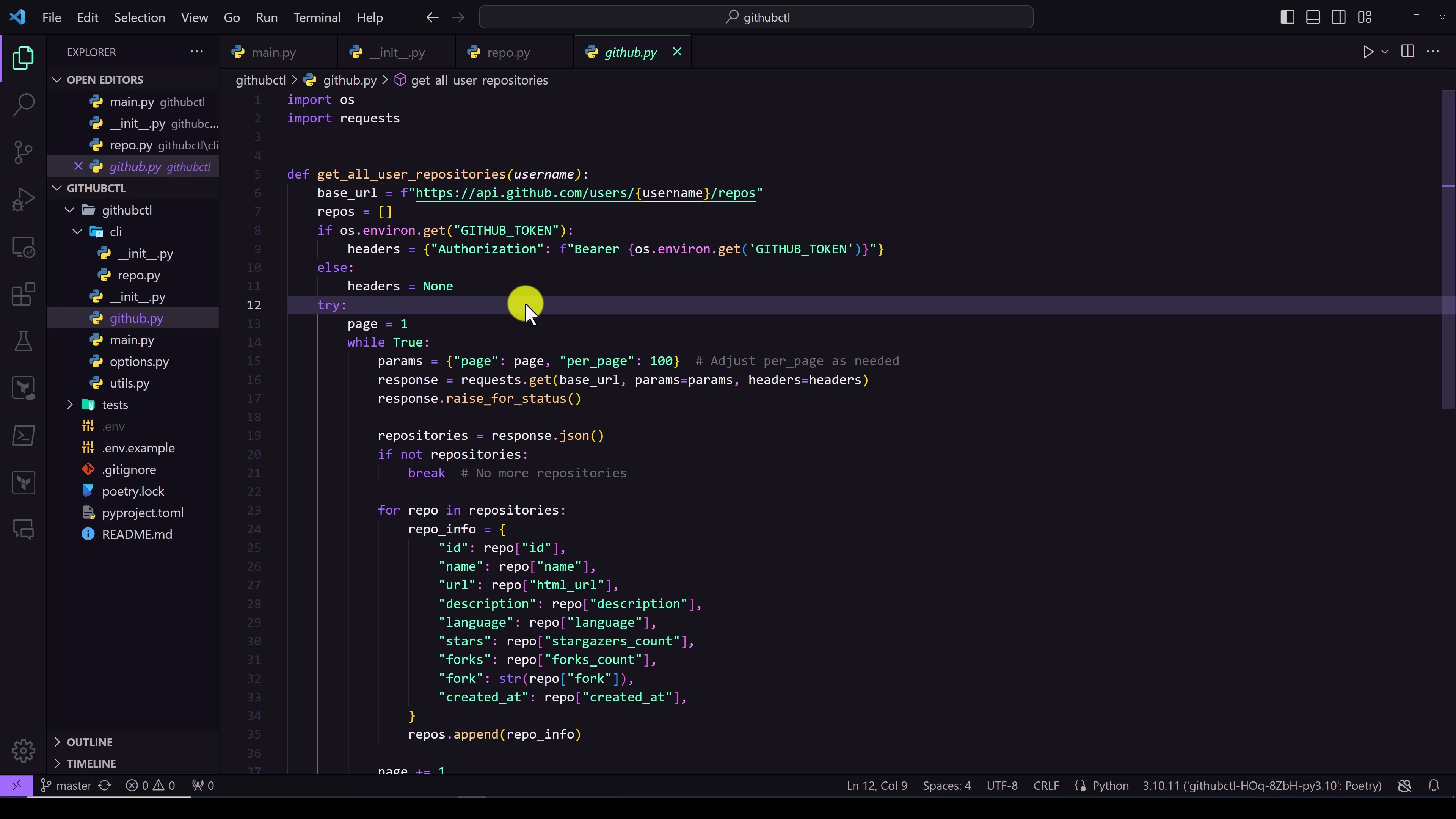Toggle the bottom panel visibility

(1312, 17)
